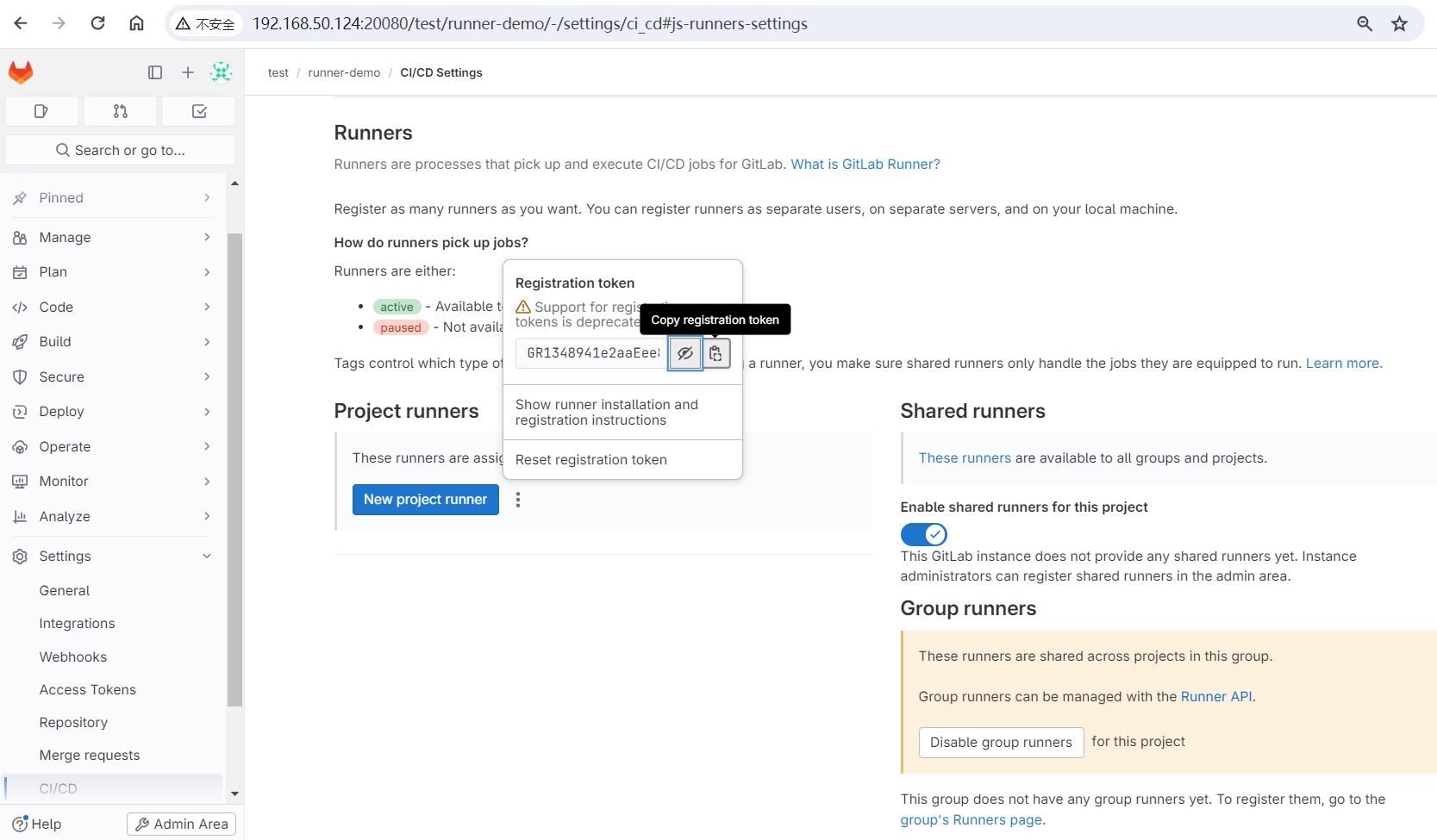The image size is (1437, 840).
Task: Open the merge requests icon in sidebar
Action: 120,111
